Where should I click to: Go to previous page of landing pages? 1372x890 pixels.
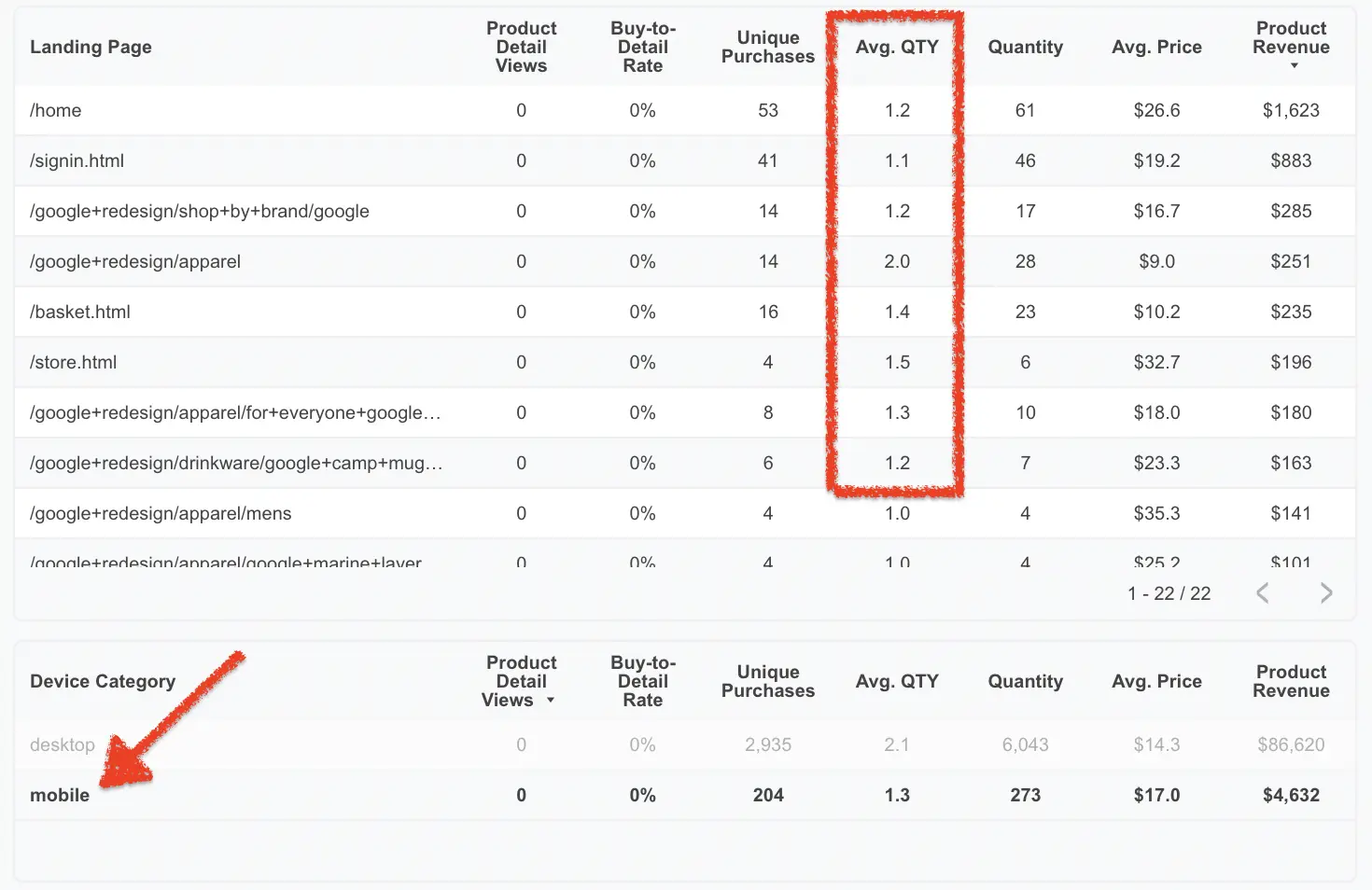(1262, 593)
